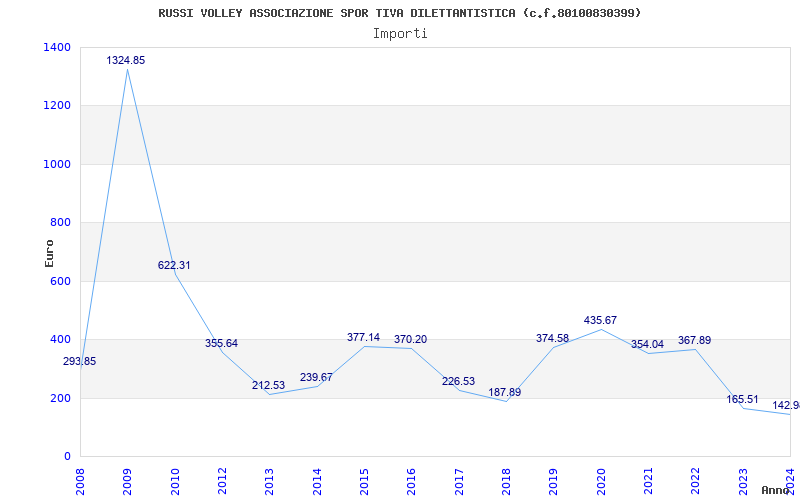
Task: Click the x-axis year 2010
Action: click(x=175, y=481)
